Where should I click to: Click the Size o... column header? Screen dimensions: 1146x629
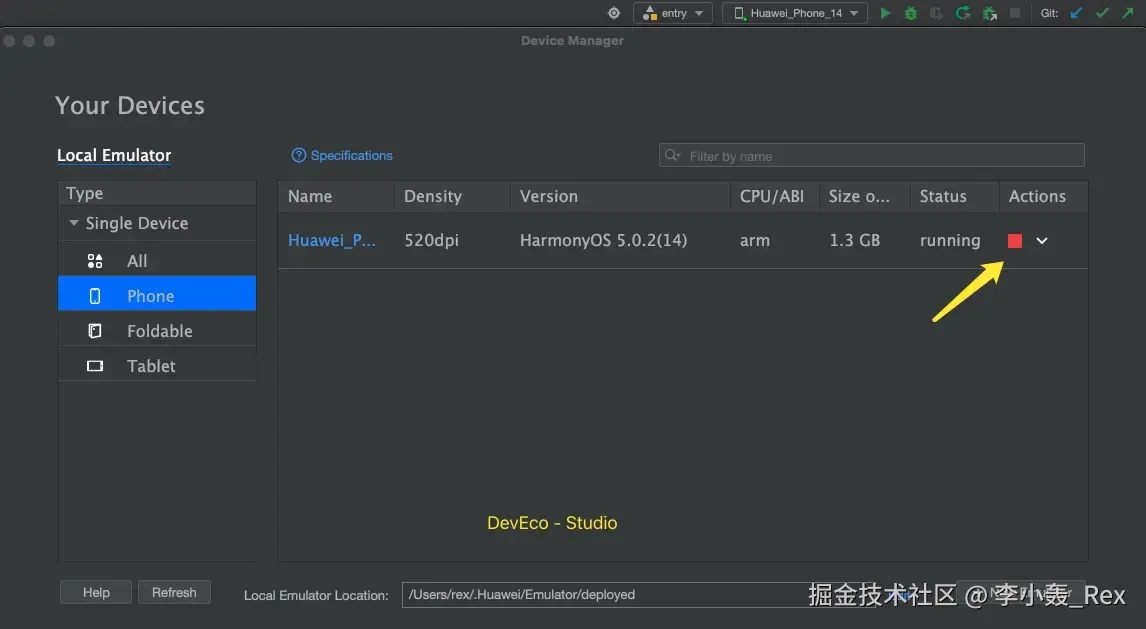point(865,197)
